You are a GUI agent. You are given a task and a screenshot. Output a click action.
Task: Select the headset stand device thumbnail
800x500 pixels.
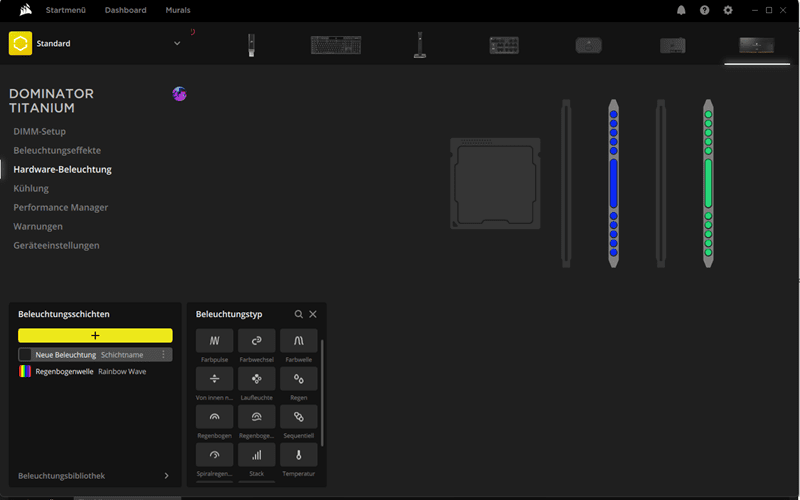pos(420,45)
